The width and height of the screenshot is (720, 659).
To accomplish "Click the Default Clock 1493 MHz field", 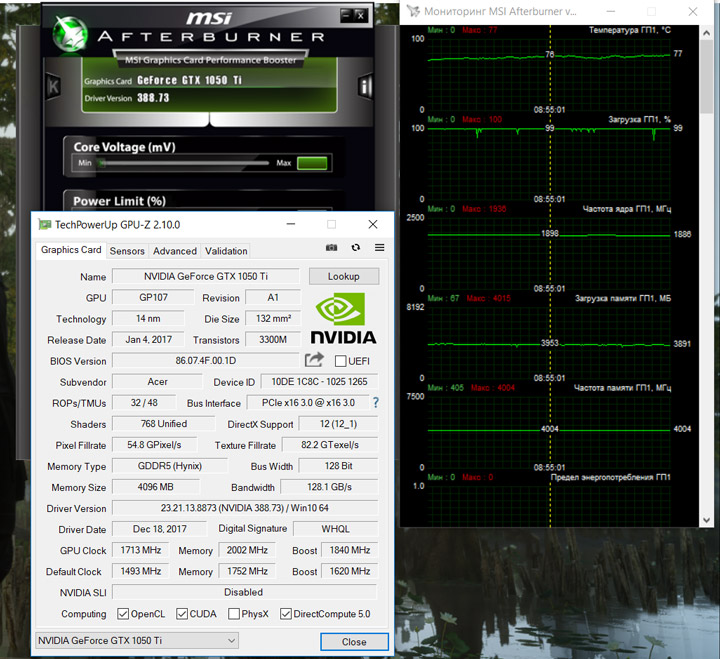I will click(x=141, y=571).
